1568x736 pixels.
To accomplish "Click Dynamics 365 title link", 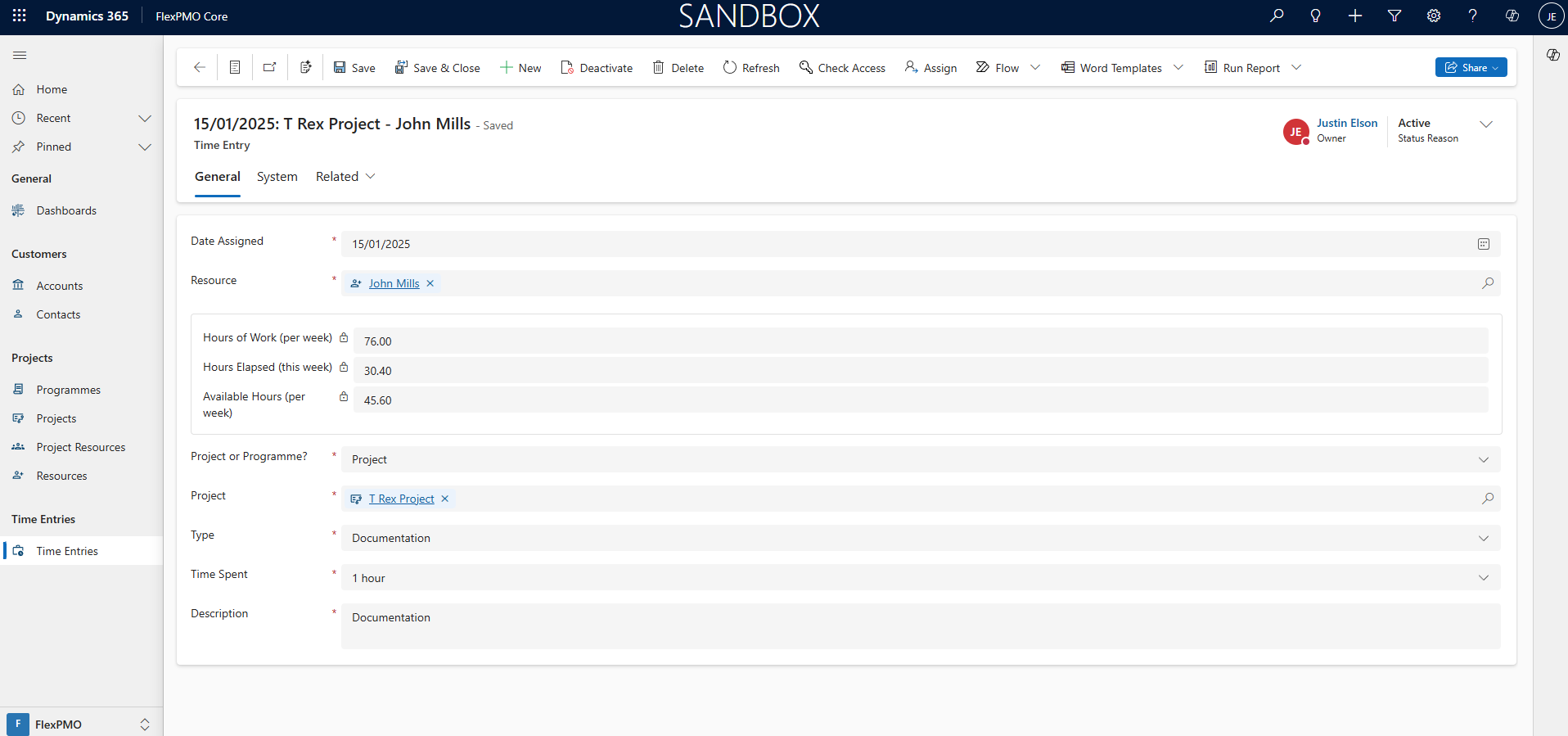I will [x=87, y=16].
